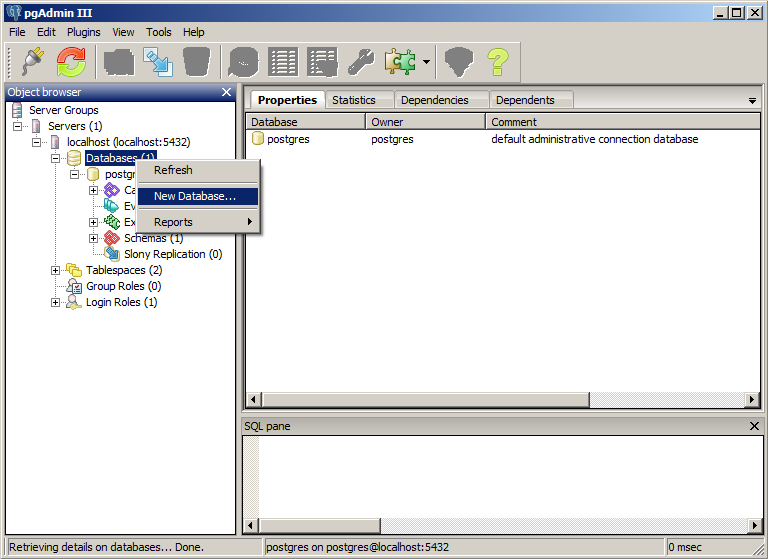Close the Object browser panel
Screen dimensions: 768x559
226,92
